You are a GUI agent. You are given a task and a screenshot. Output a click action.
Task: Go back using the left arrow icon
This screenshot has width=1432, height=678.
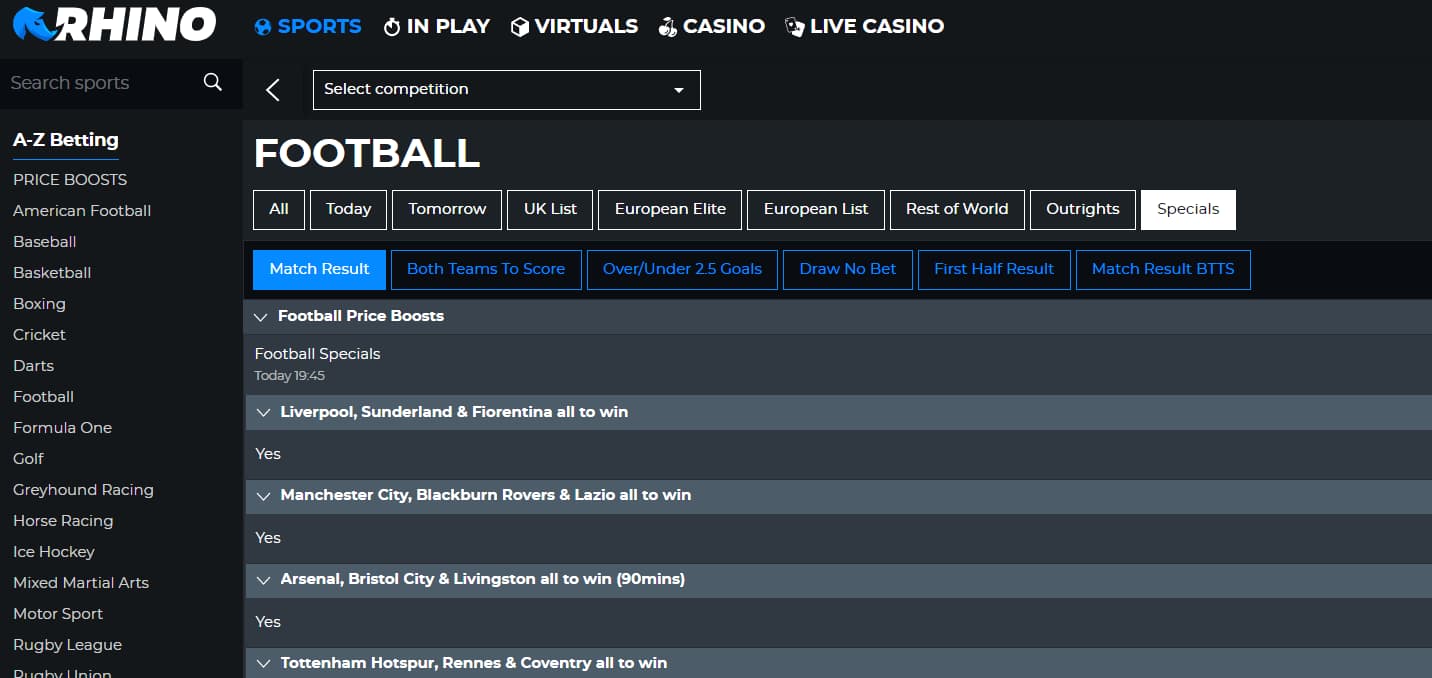click(272, 90)
